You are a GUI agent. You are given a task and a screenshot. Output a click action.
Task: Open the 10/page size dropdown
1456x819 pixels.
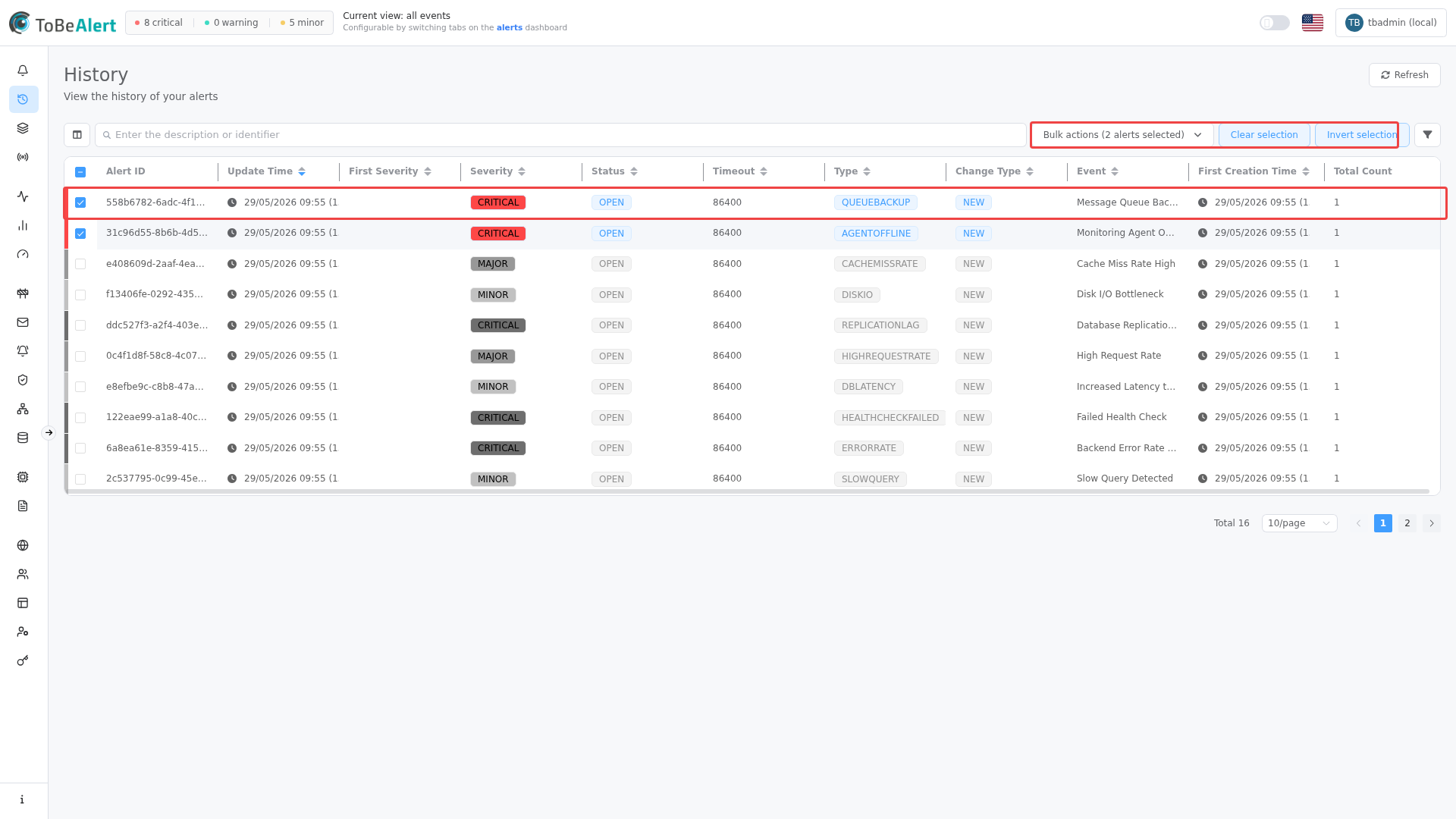(x=1299, y=523)
